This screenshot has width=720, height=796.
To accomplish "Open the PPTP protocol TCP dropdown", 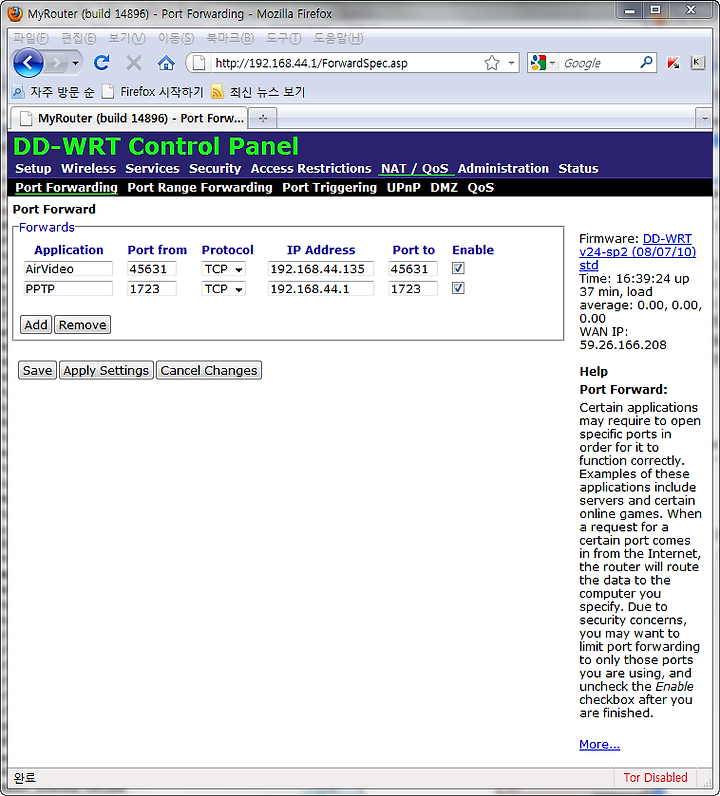I will [223, 289].
